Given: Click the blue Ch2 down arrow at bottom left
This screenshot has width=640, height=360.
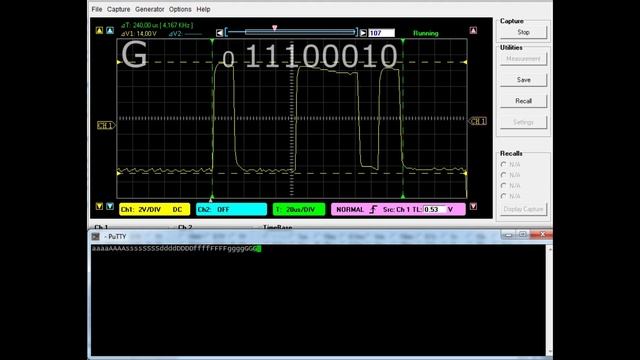Looking at the screenshot, I should pyautogui.click(x=110, y=207).
